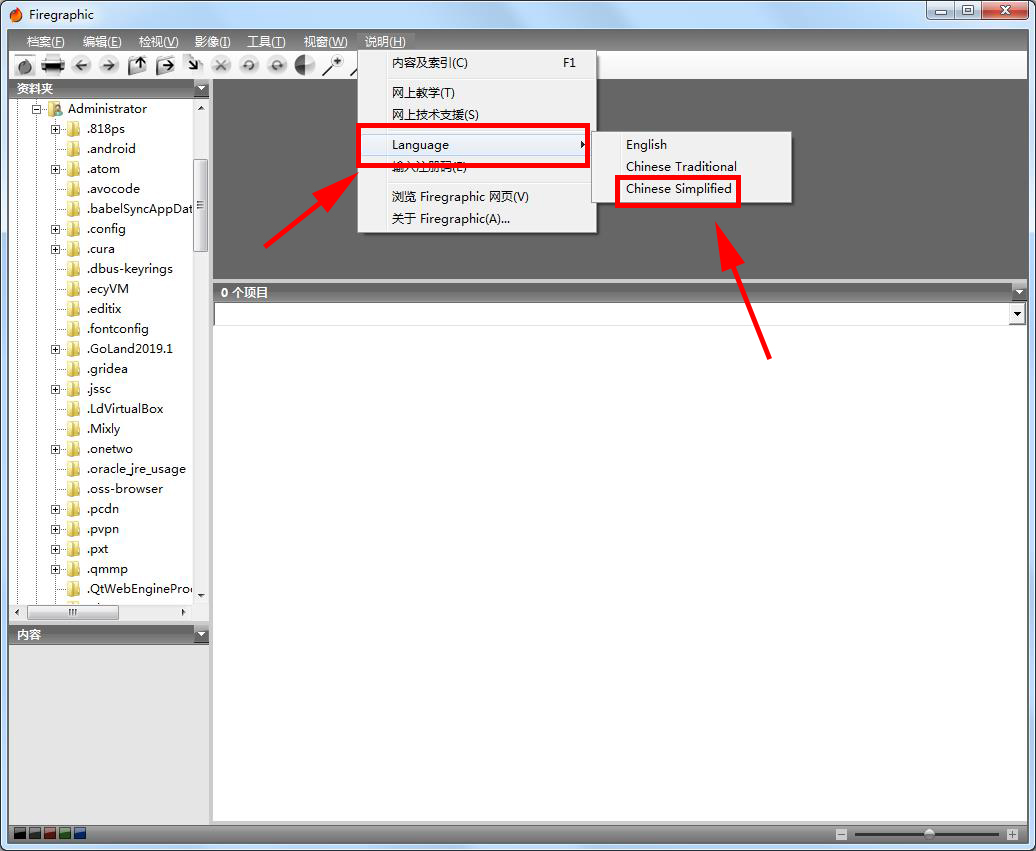This screenshot has width=1036, height=851.
Task: Click the magnifier zoom-in tool icon
Action: (x=332, y=65)
